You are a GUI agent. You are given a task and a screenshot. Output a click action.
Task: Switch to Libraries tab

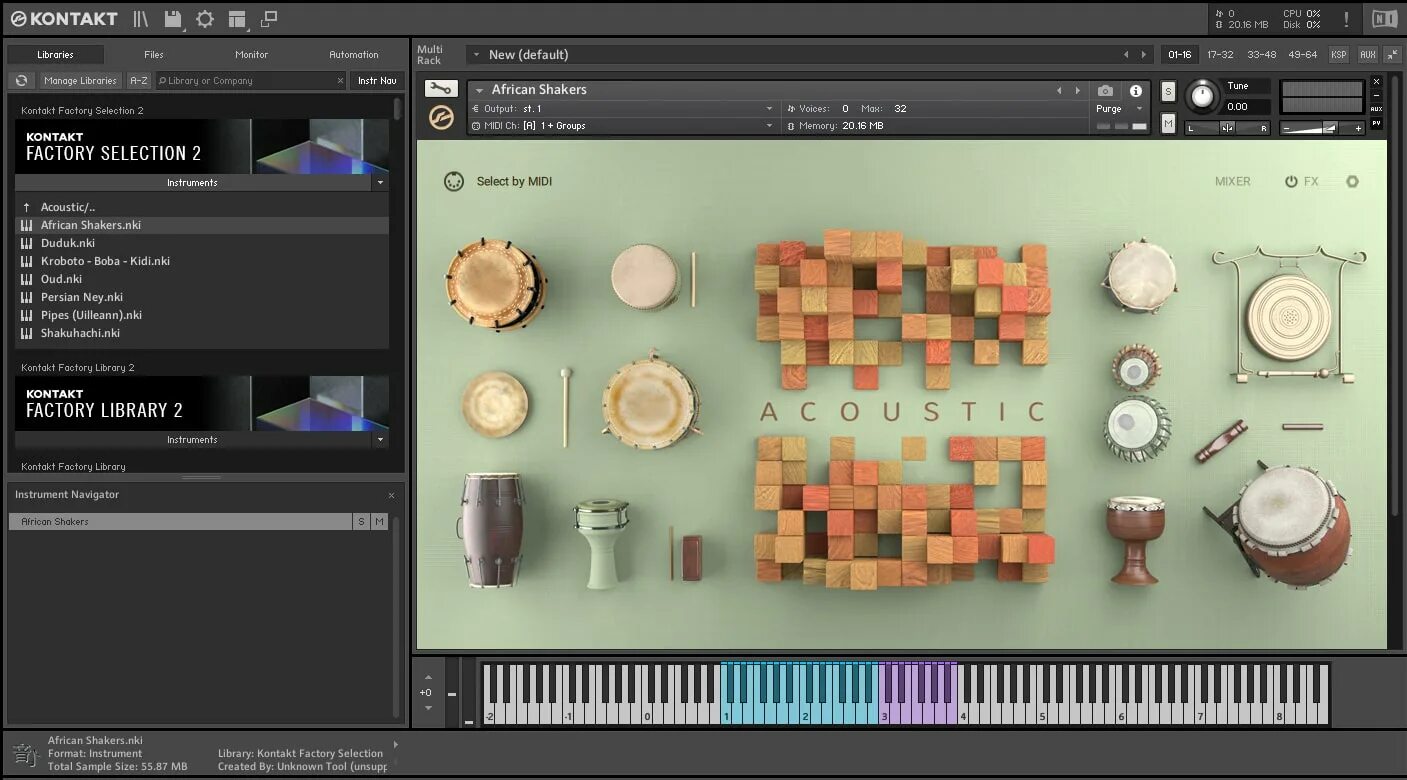pos(55,54)
